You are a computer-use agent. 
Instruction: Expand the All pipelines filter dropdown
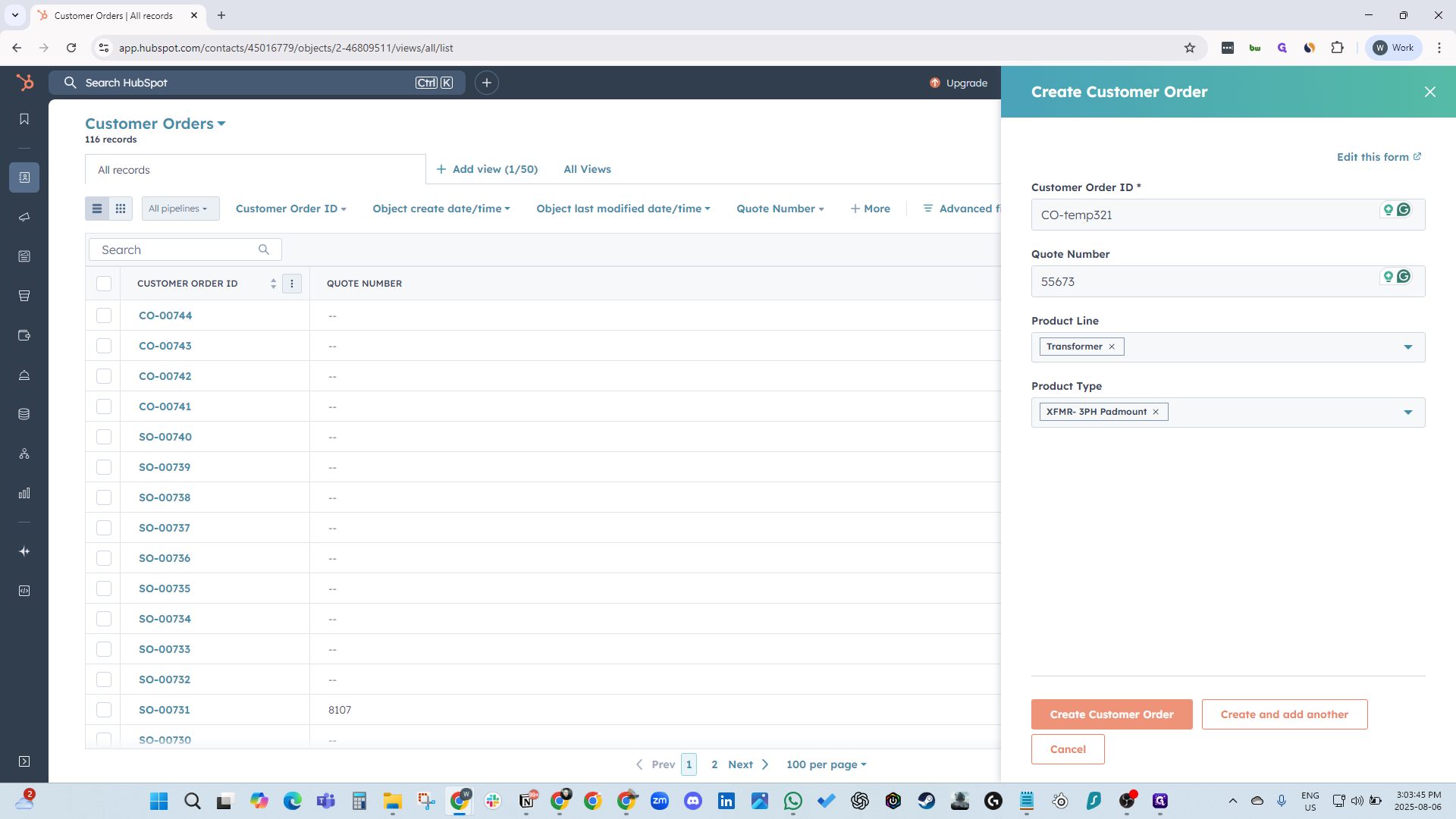pyautogui.click(x=180, y=208)
